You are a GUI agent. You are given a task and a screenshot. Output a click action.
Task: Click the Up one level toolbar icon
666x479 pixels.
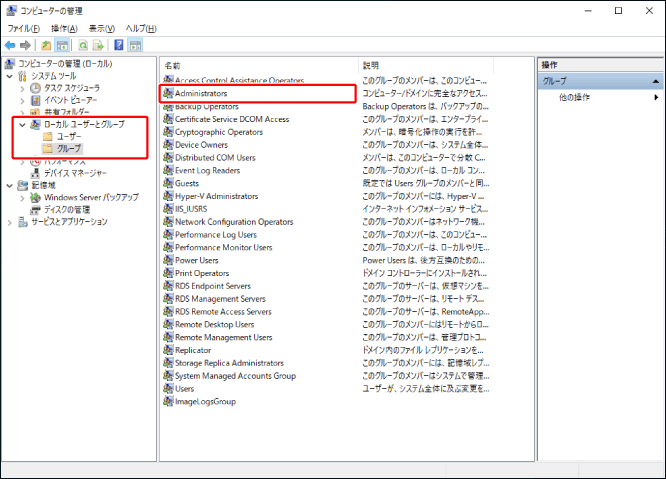tap(46, 45)
